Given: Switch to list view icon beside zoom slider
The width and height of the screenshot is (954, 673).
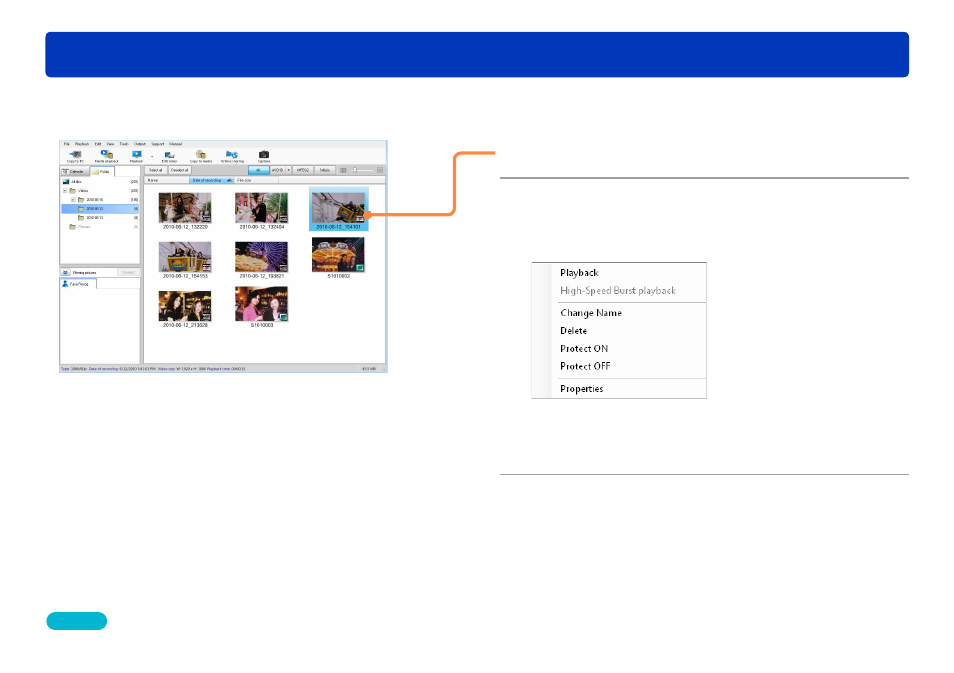Looking at the screenshot, I should (343, 170).
